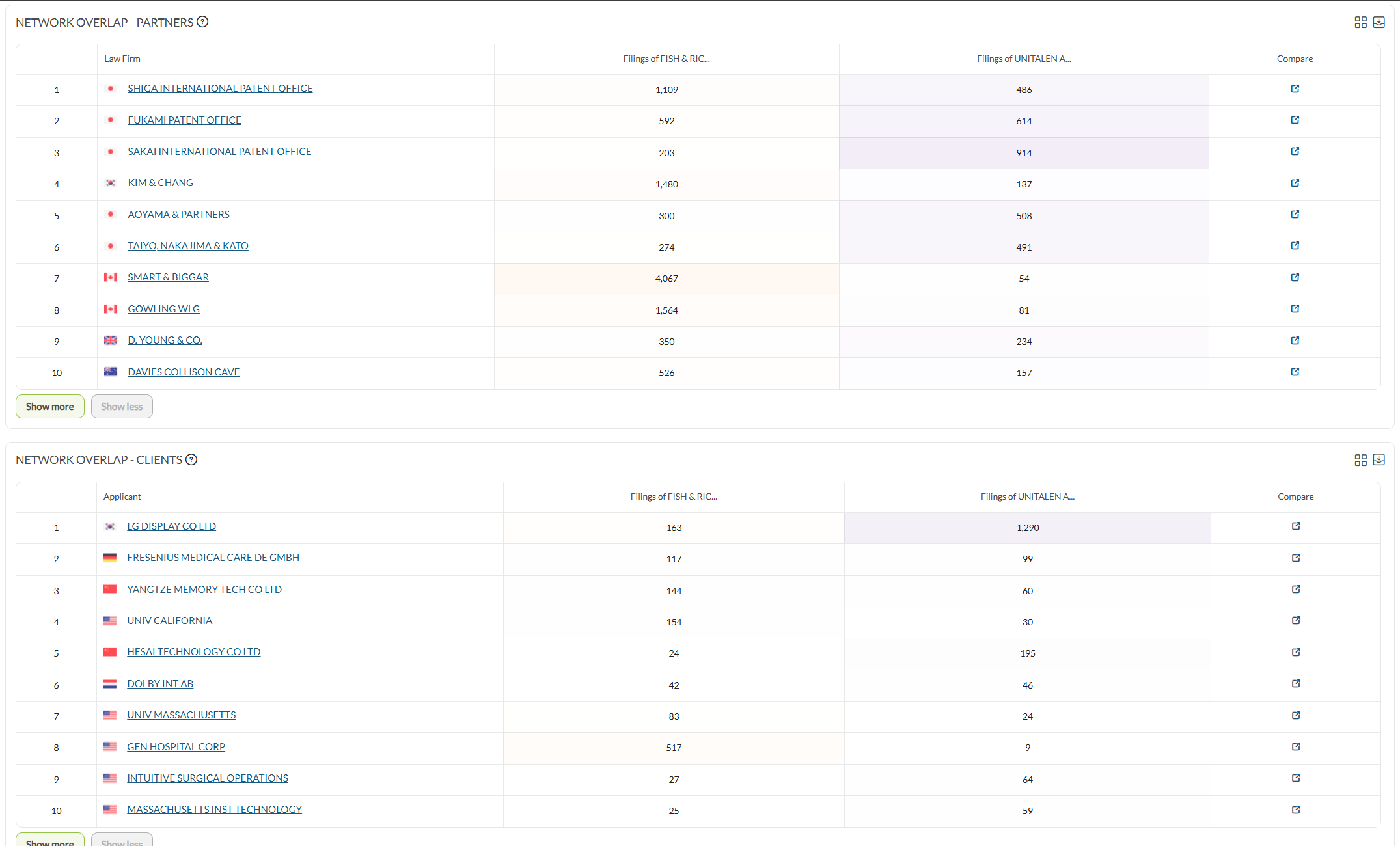
Task: Show more partner law firms
Action: 50,407
